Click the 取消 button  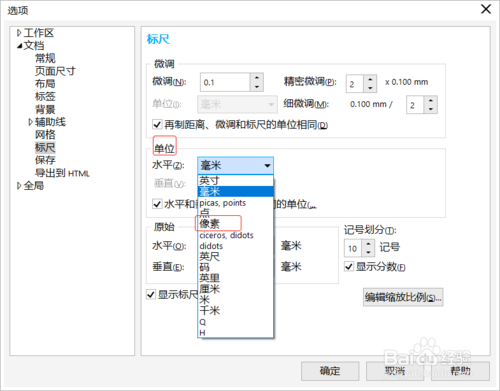pyautogui.click(x=395, y=371)
